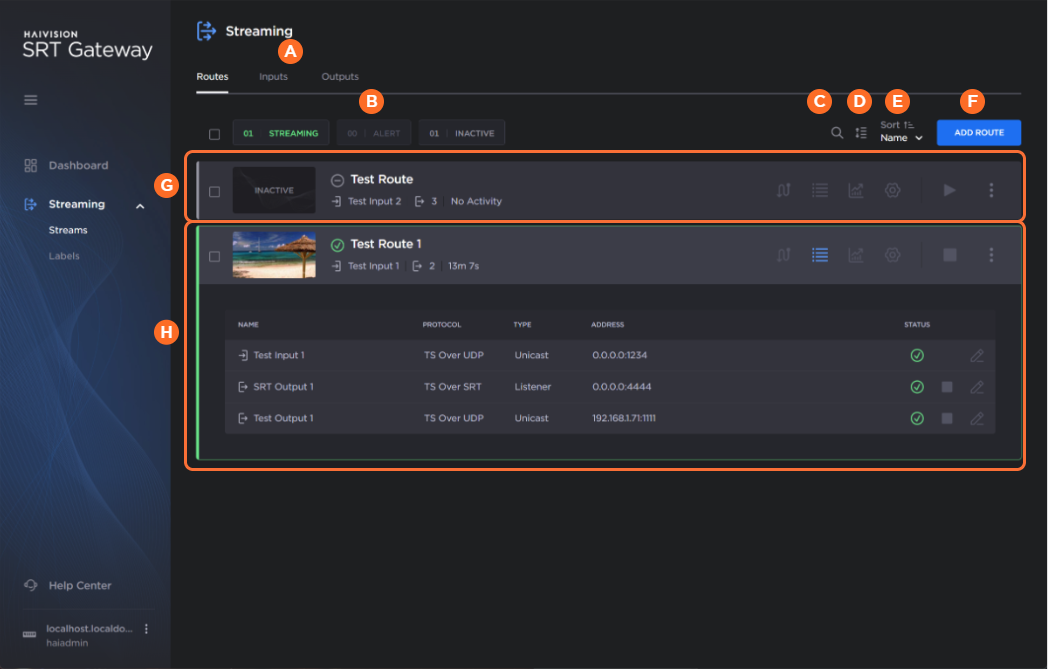Stop Test Route 1 with stop button
The width and height of the screenshot is (1048, 670).
(x=949, y=255)
